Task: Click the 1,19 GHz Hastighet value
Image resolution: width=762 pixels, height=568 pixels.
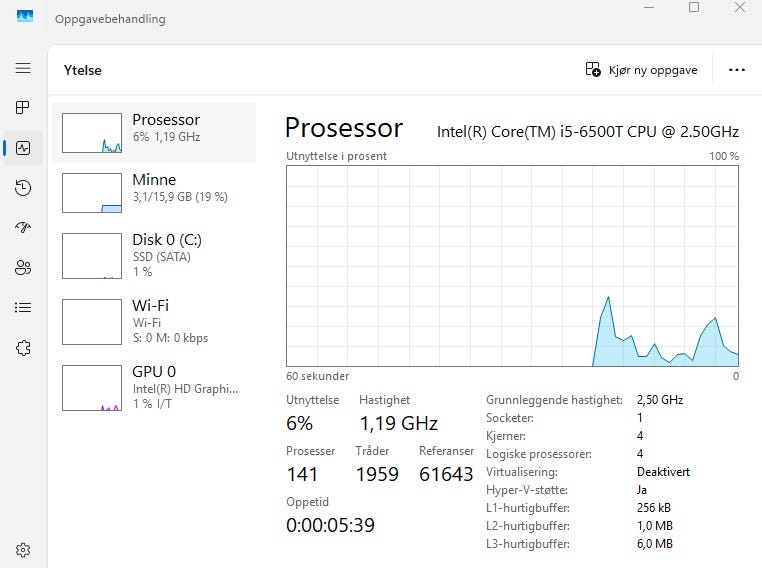Action: click(x=398, y=423)
